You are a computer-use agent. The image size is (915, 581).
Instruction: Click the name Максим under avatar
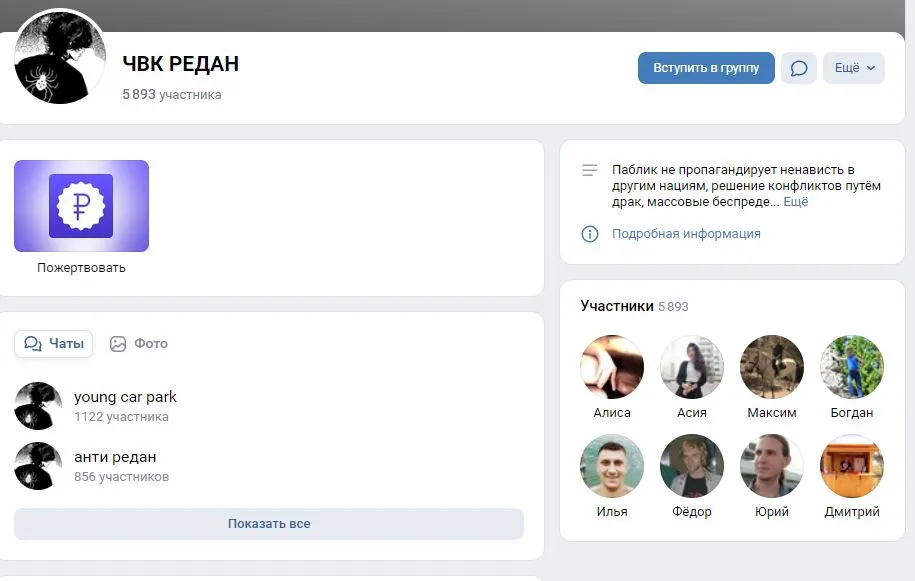pos(772,413)
